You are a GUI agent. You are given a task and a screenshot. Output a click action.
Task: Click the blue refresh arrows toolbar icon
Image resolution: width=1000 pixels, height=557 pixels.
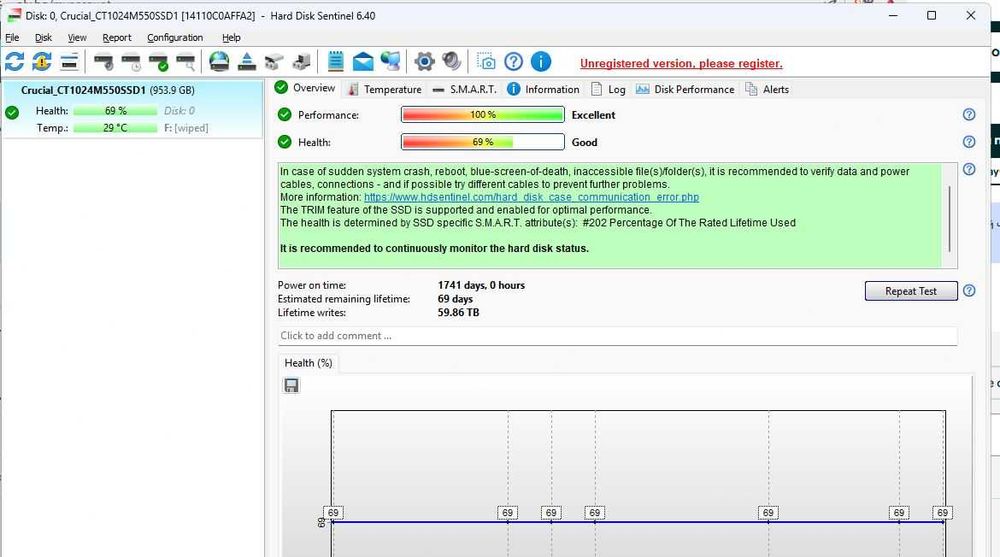tap(15, 62)
